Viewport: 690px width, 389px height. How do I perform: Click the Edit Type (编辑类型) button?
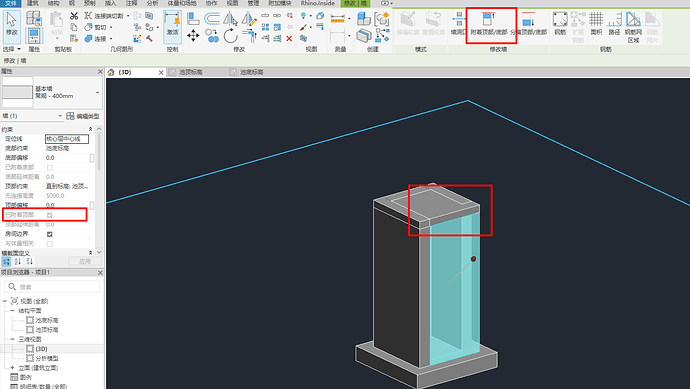tap(83, 116)
